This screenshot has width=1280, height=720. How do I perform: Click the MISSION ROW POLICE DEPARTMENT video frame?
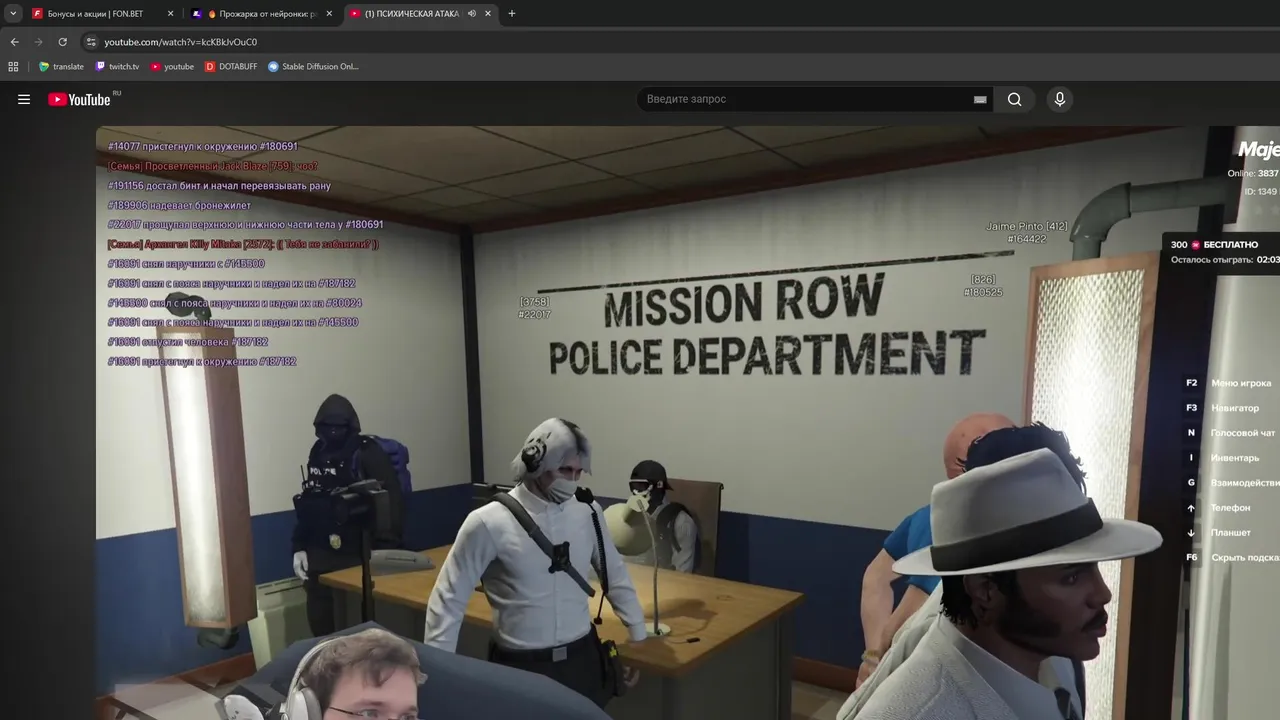[688, 422]
